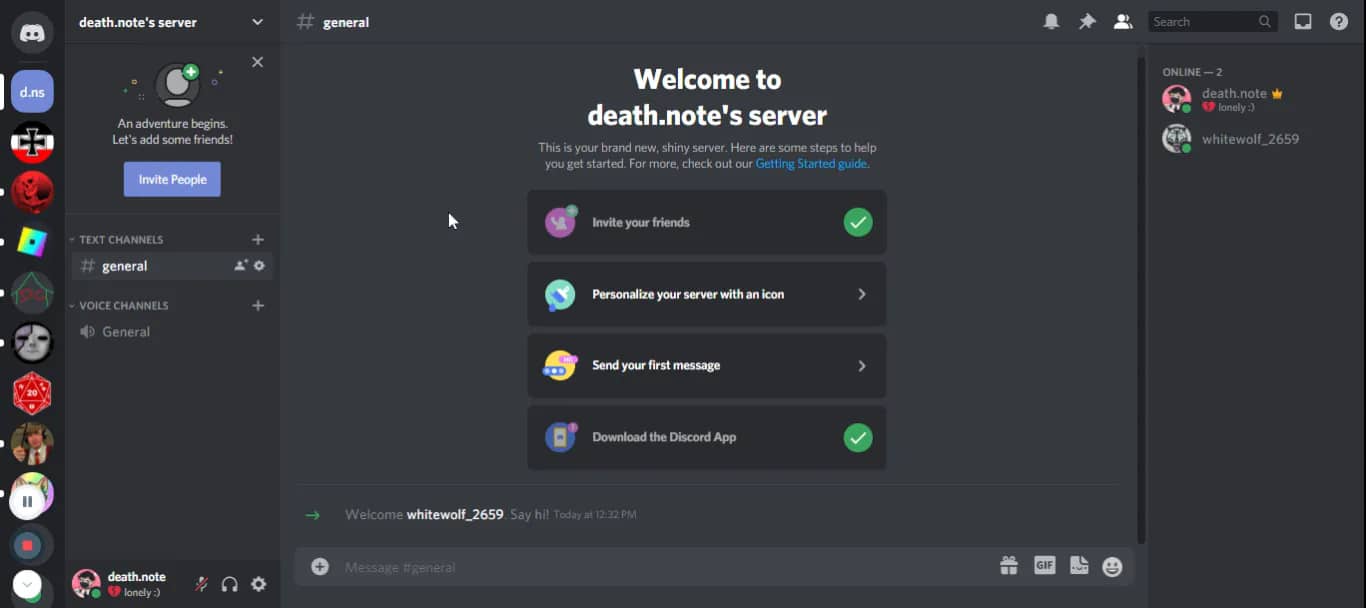Open Send your first message step
The width and height of the screenshot is (1366, 608).
(707, 365)
